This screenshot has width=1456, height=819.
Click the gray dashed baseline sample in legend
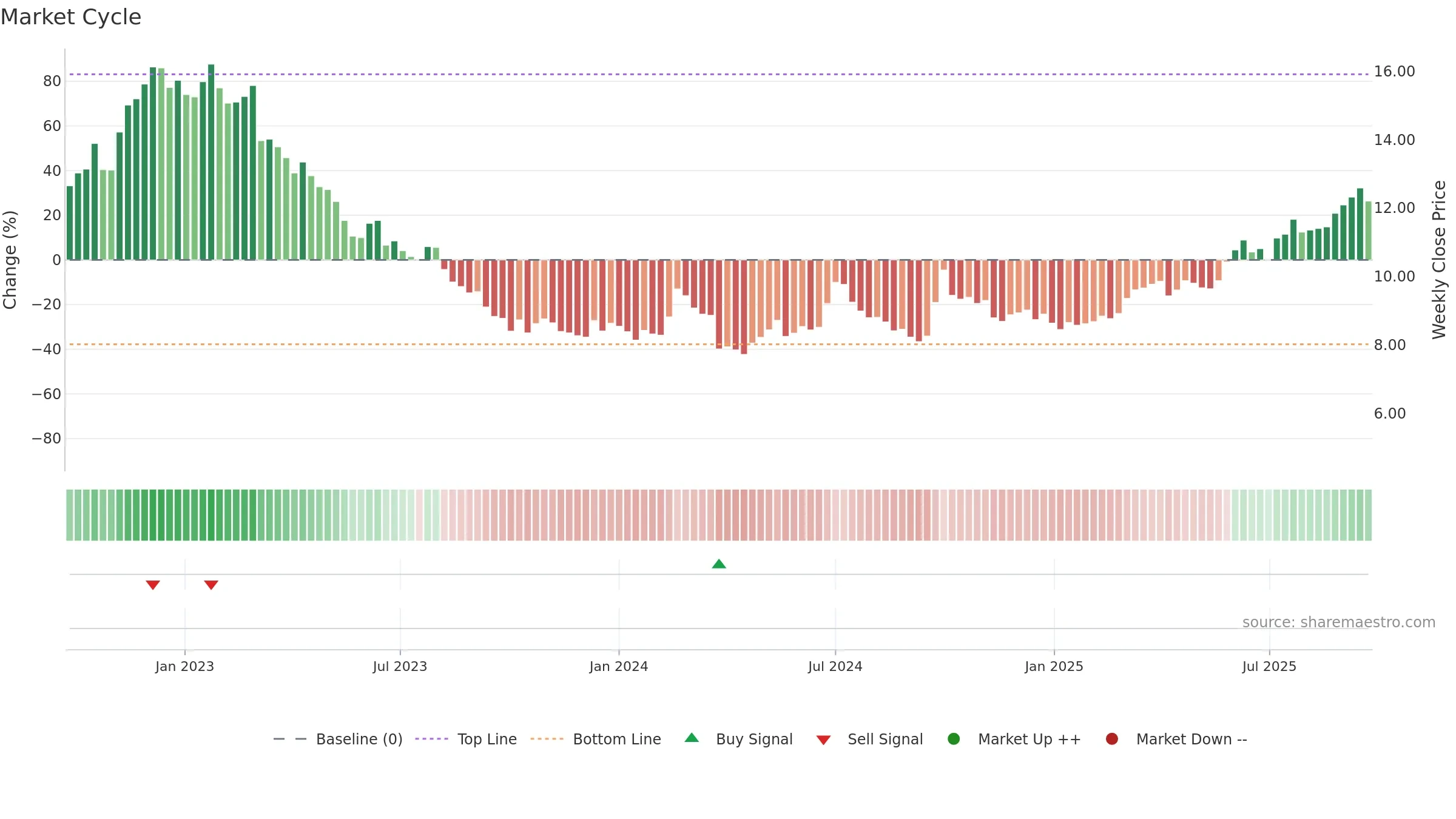290,739
